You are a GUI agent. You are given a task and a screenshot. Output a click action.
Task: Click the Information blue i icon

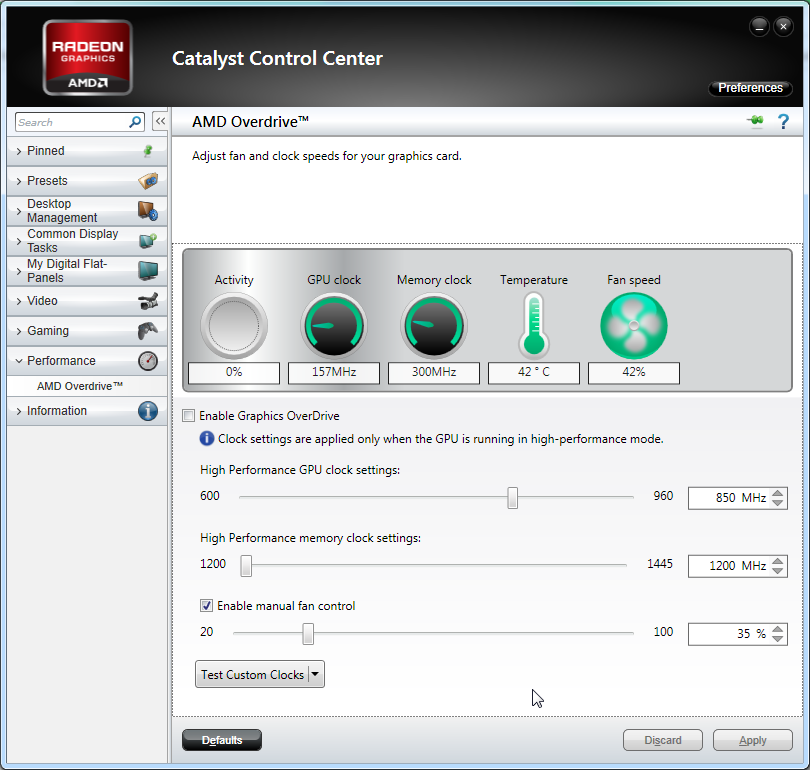click(x=148, y=411)
